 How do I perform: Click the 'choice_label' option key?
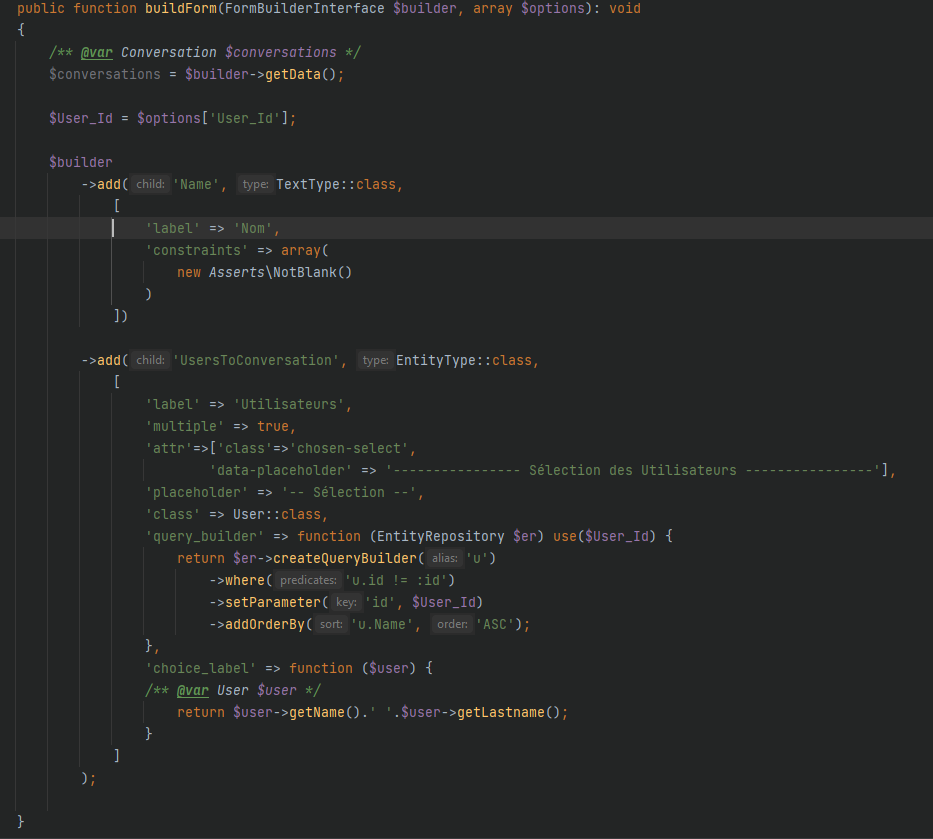point(201,669)
